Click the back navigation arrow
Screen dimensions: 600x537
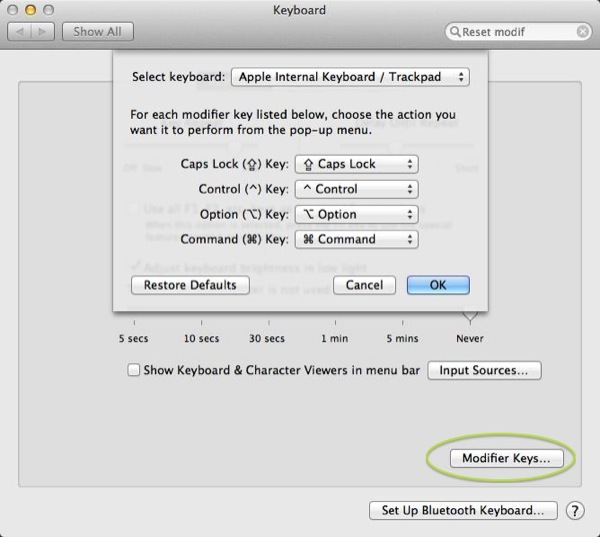tap(19, 31)
